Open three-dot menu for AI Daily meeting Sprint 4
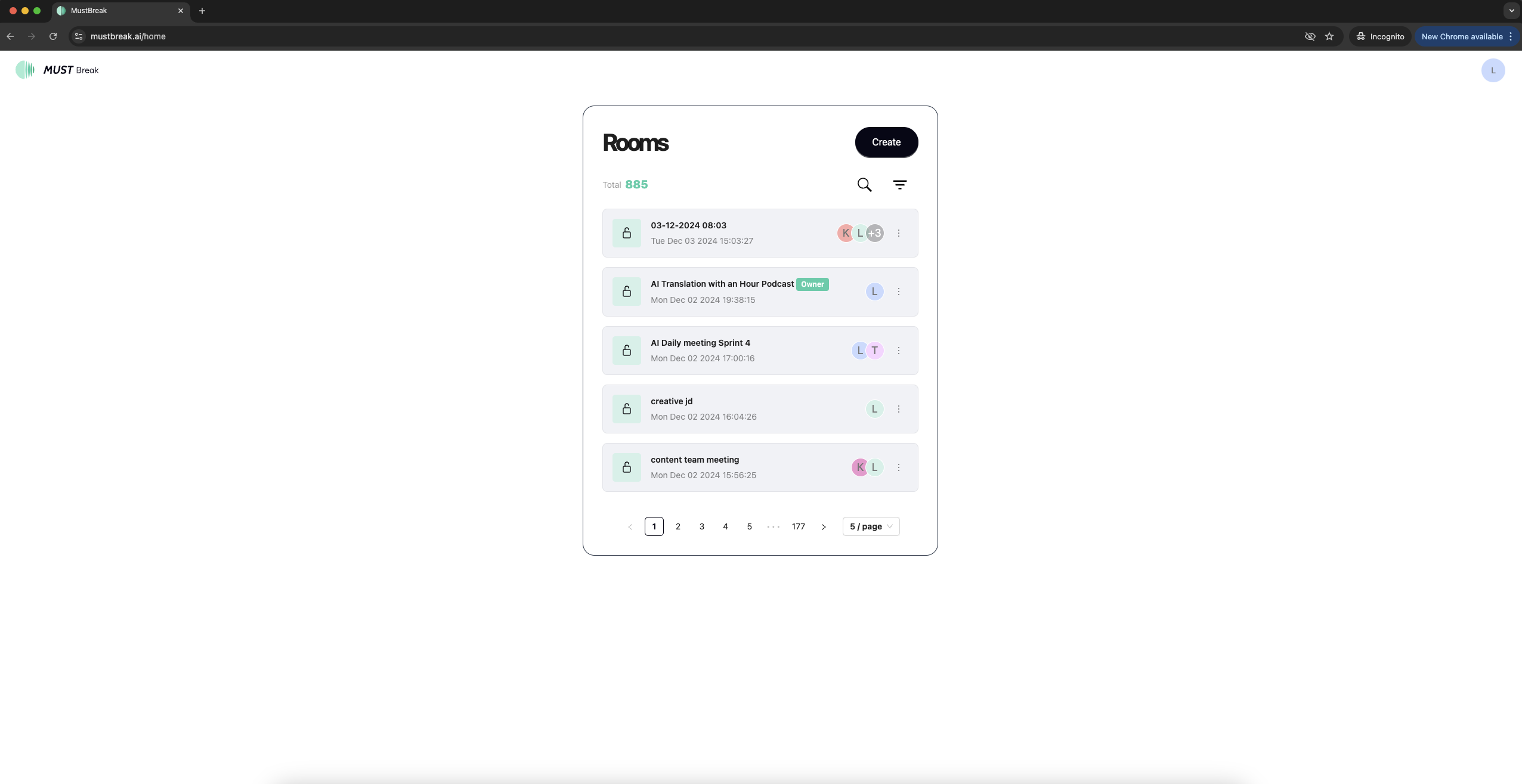The height and width of the screenshot is (784, 1522). 898,351
